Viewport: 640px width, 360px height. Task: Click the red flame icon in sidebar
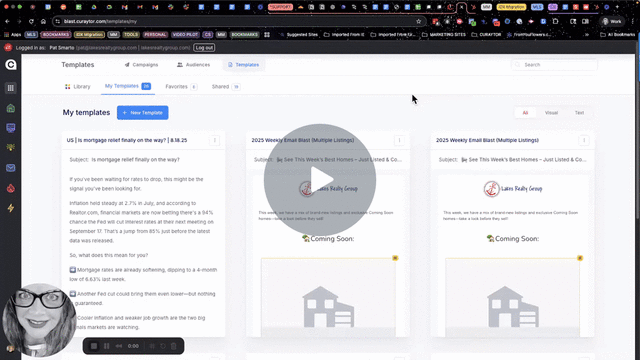pyautogui.click(x=11, y=188)
